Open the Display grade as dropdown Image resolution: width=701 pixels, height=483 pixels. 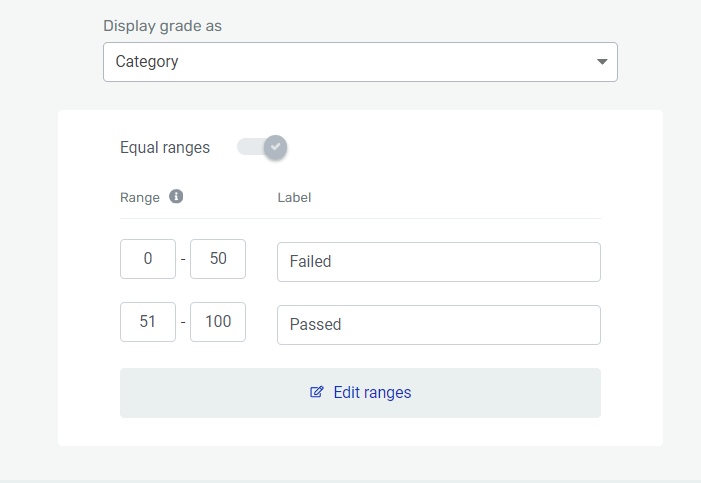[360, 61]
